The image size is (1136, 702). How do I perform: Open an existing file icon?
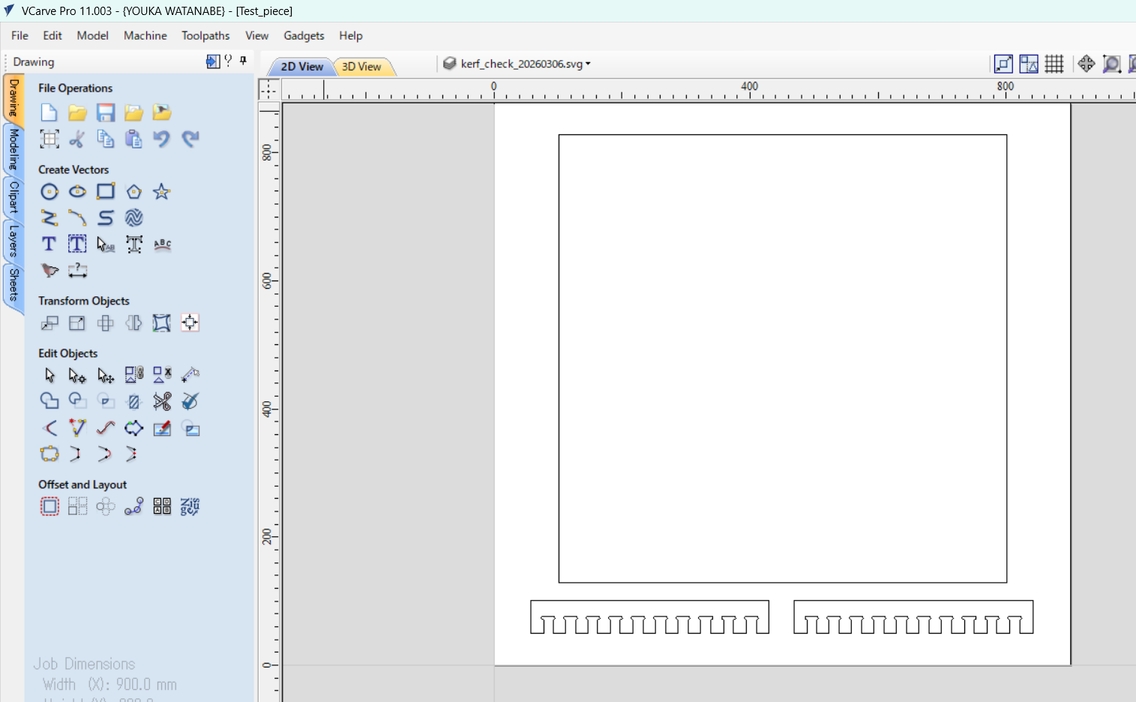click(x=78, y=112)
